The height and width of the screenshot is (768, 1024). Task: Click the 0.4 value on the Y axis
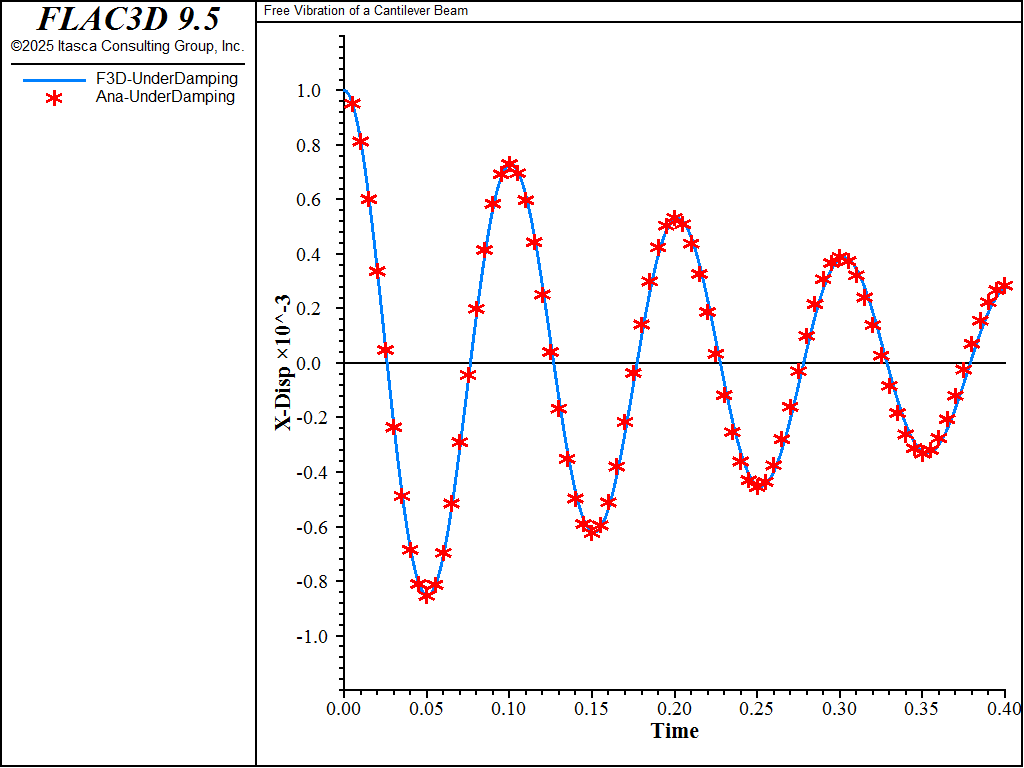pyautogui.click(x=308, y=254)
